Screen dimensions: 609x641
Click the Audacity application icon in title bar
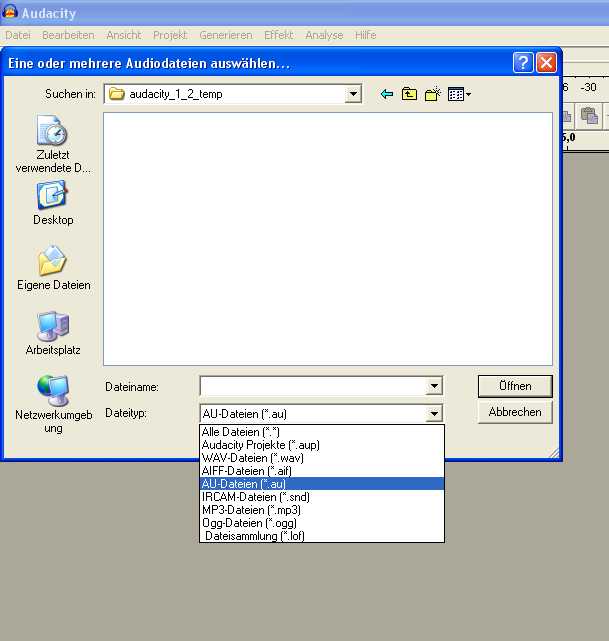coord(10,12)
